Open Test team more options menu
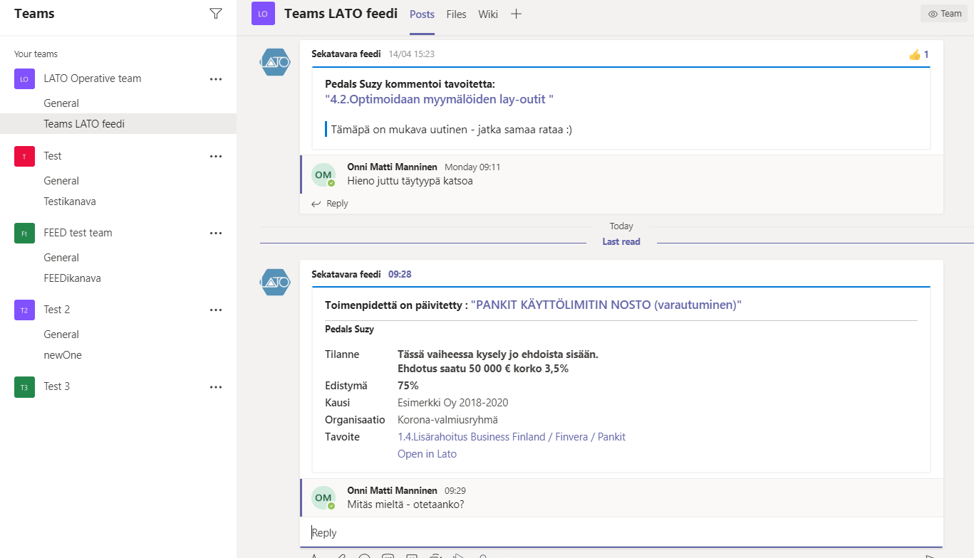 216,156
